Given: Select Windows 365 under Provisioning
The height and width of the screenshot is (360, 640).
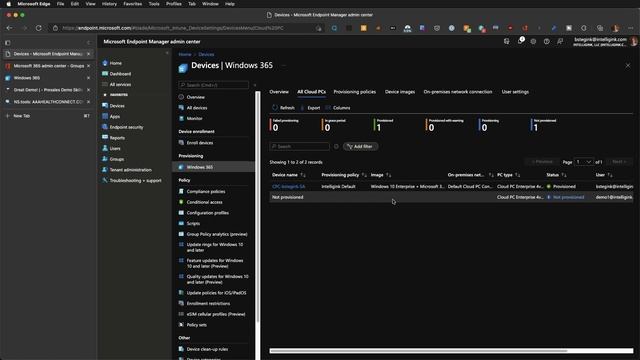Looking at the screenshot, I should pyautogui.click(x=200, y=167).
